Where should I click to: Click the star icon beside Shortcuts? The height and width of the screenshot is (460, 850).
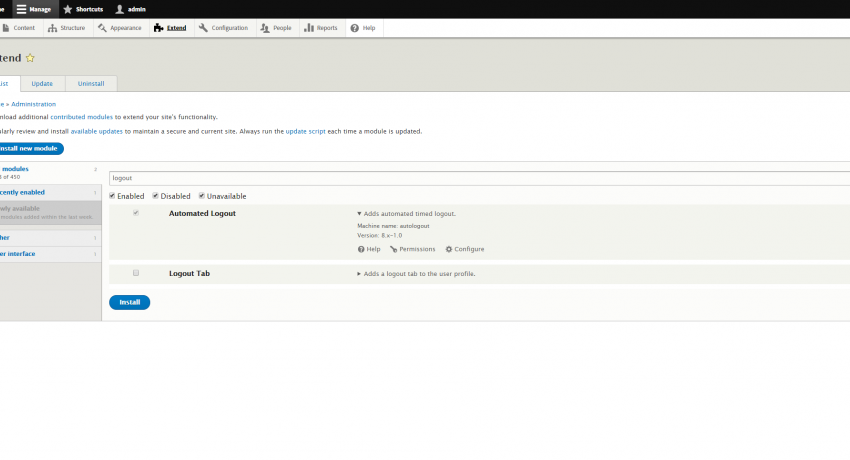coord(68,9)
